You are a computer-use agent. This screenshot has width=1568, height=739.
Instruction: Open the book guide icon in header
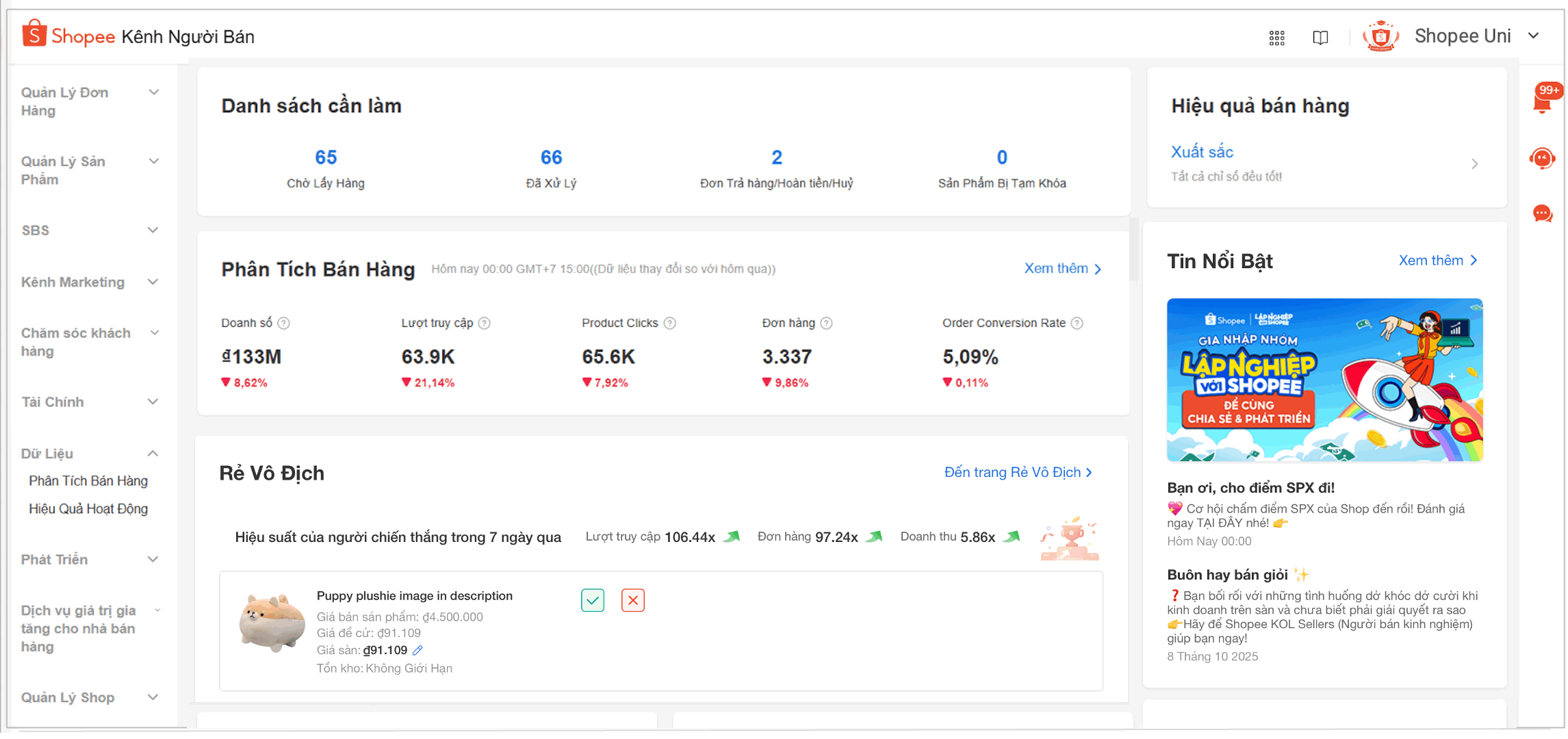tap(1320, 38)
